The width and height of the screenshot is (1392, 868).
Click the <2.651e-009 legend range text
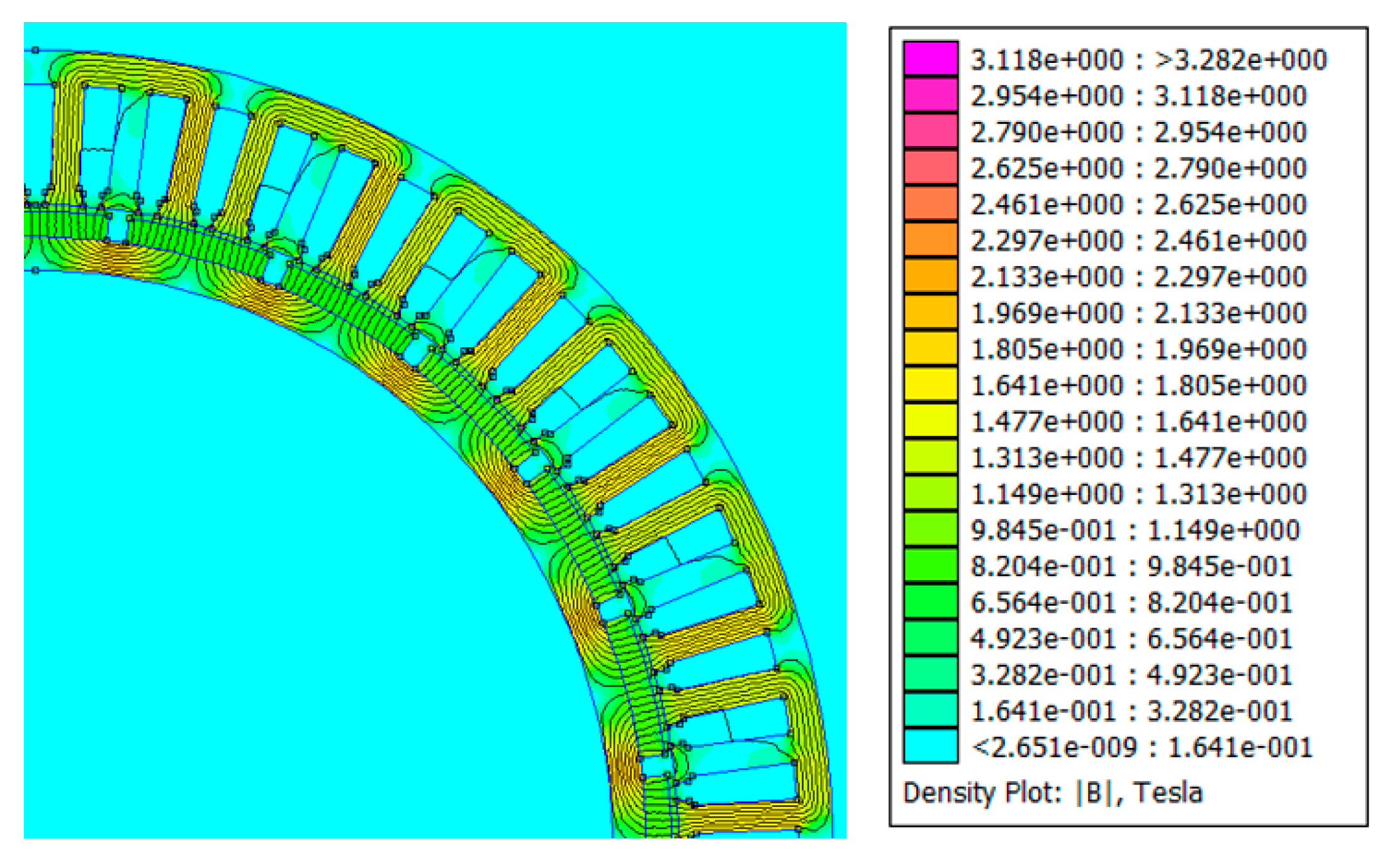tap(1055, 747)
